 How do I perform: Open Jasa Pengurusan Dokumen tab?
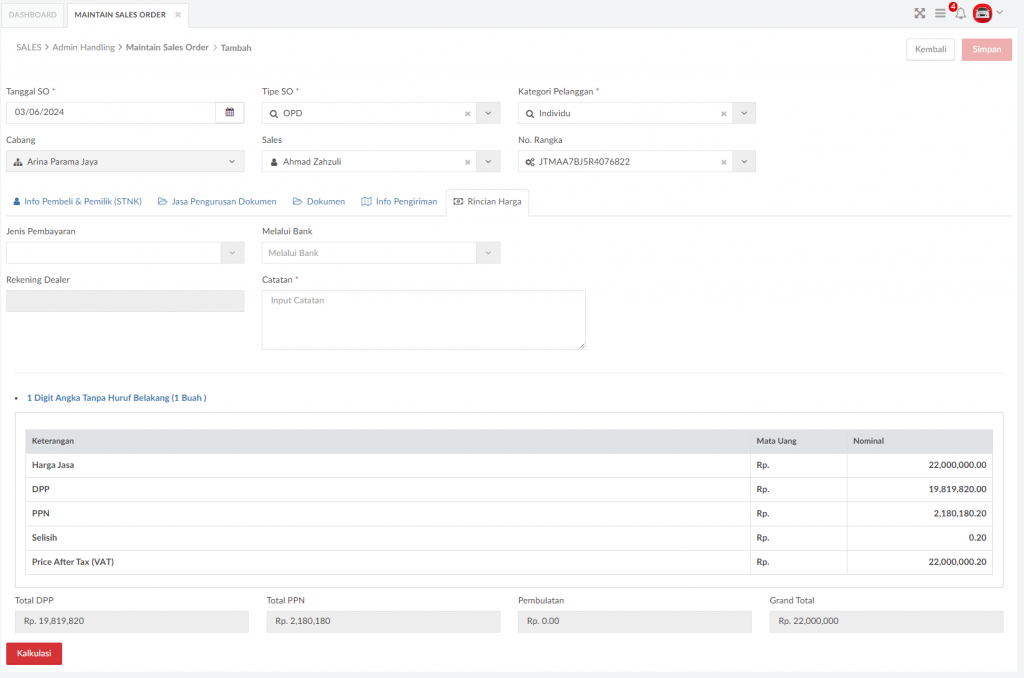(217, 202)
